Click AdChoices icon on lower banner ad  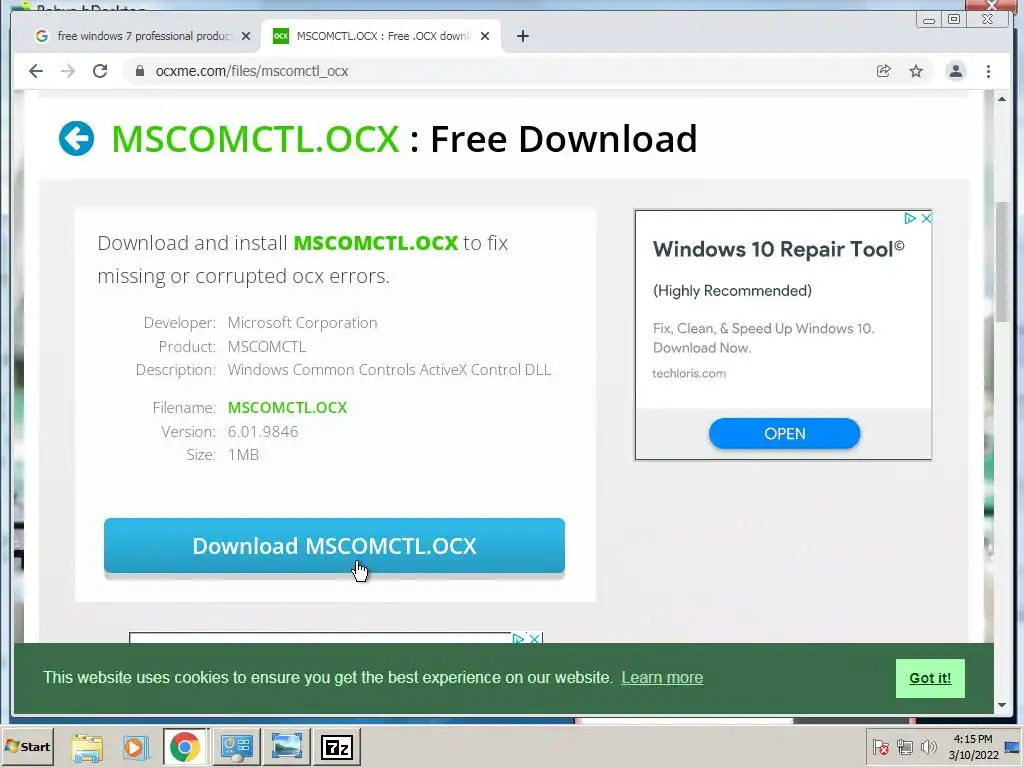518,638
